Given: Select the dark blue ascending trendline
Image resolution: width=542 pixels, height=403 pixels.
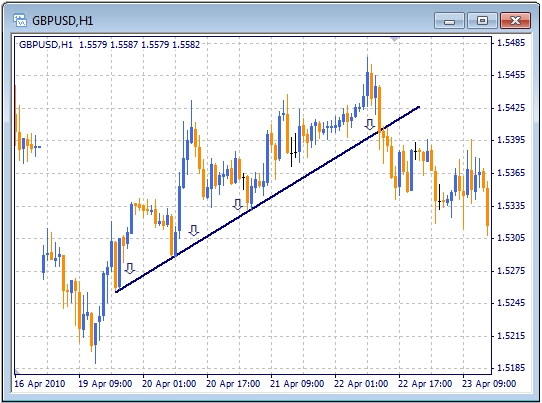Looking at the screenshot, I should (x=268, y=199).
